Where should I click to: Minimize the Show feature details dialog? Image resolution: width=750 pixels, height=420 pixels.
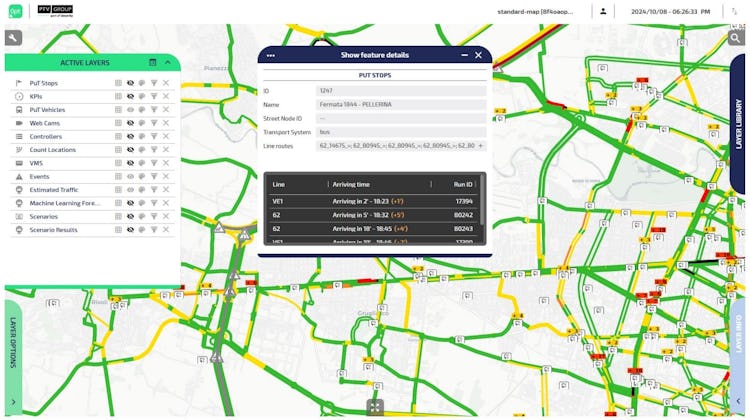click(464, 55)
